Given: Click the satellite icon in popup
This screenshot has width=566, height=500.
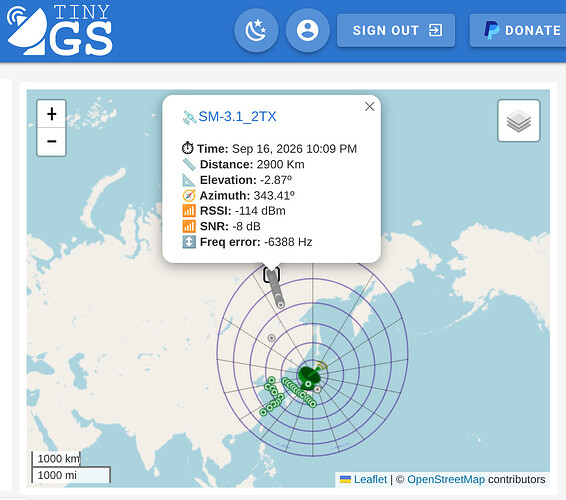Looking at the screenshot, I should coord(190,117).
